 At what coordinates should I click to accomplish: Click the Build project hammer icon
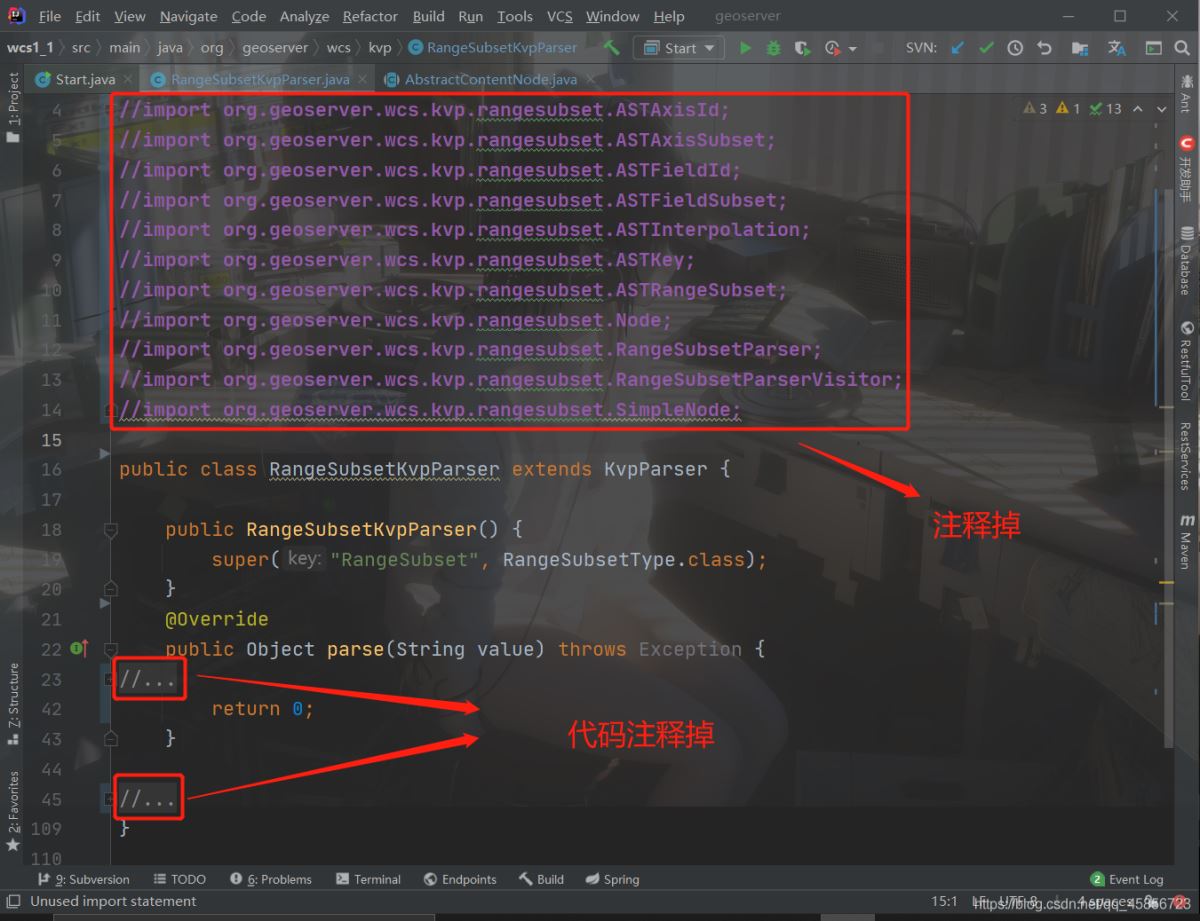pos(611,47)
